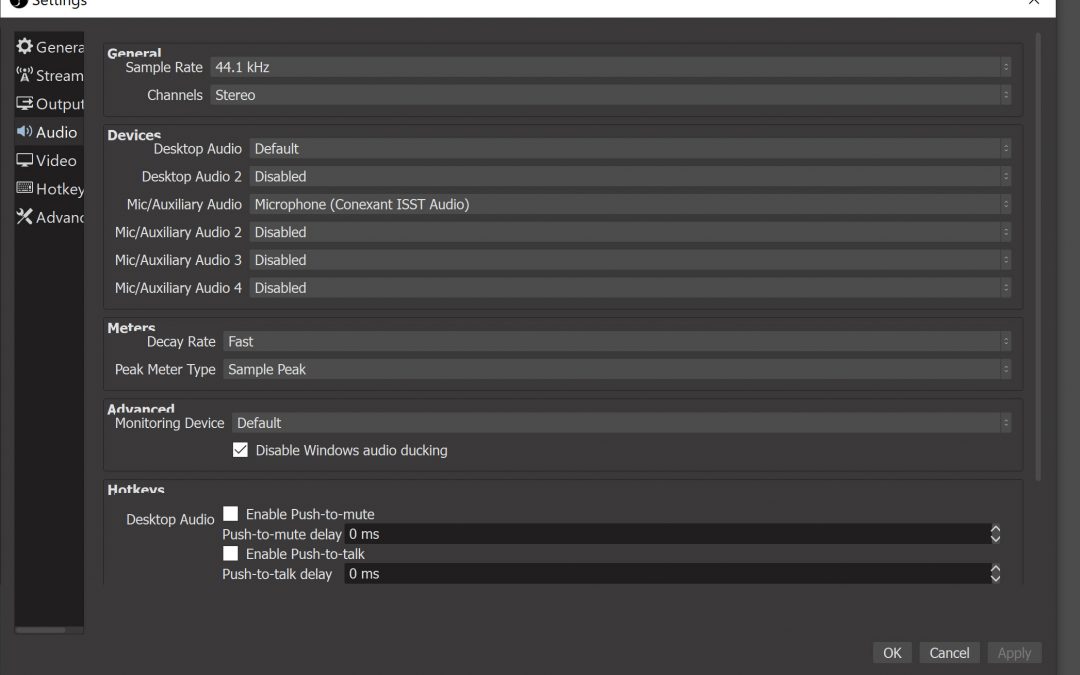Select the Output icon in sidebar
The image size is (1080, 675).
(x=25, y=104)
